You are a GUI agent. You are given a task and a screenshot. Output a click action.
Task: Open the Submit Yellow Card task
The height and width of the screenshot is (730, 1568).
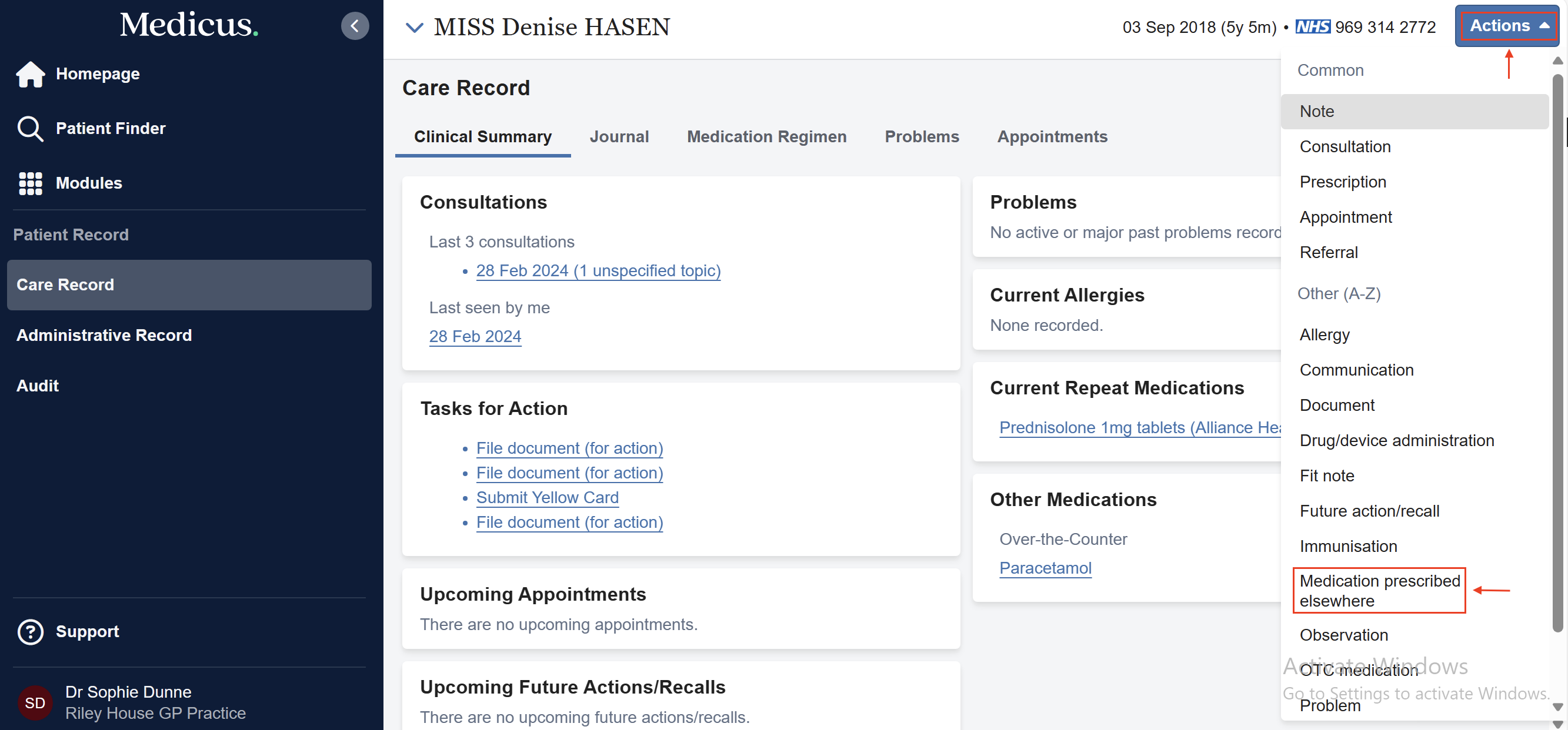pyautogui.click(x=547, y=498)
